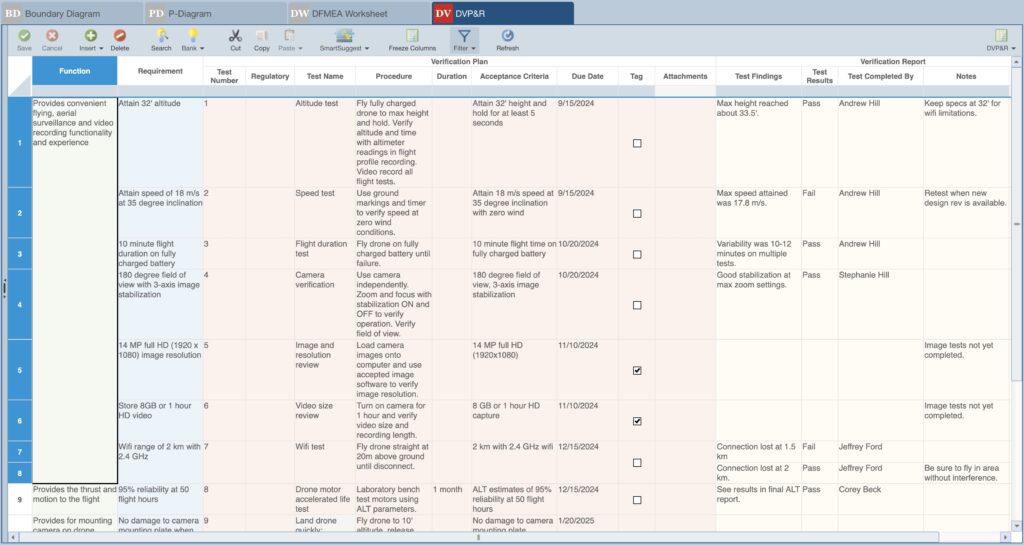
Task: Click the PD icon on P-Diagram tab
Action: 156,13
